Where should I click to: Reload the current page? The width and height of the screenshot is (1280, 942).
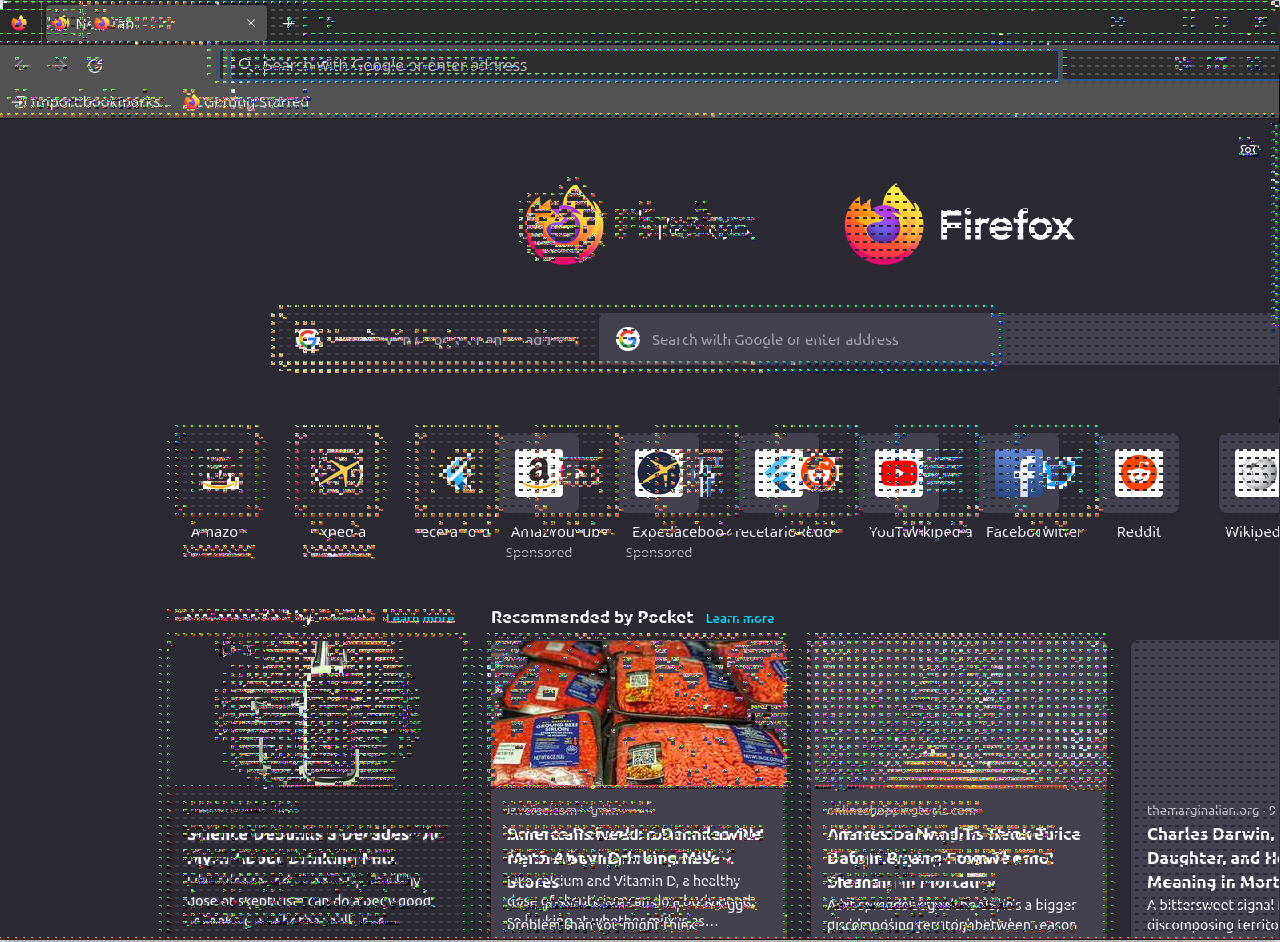(95, 65)
